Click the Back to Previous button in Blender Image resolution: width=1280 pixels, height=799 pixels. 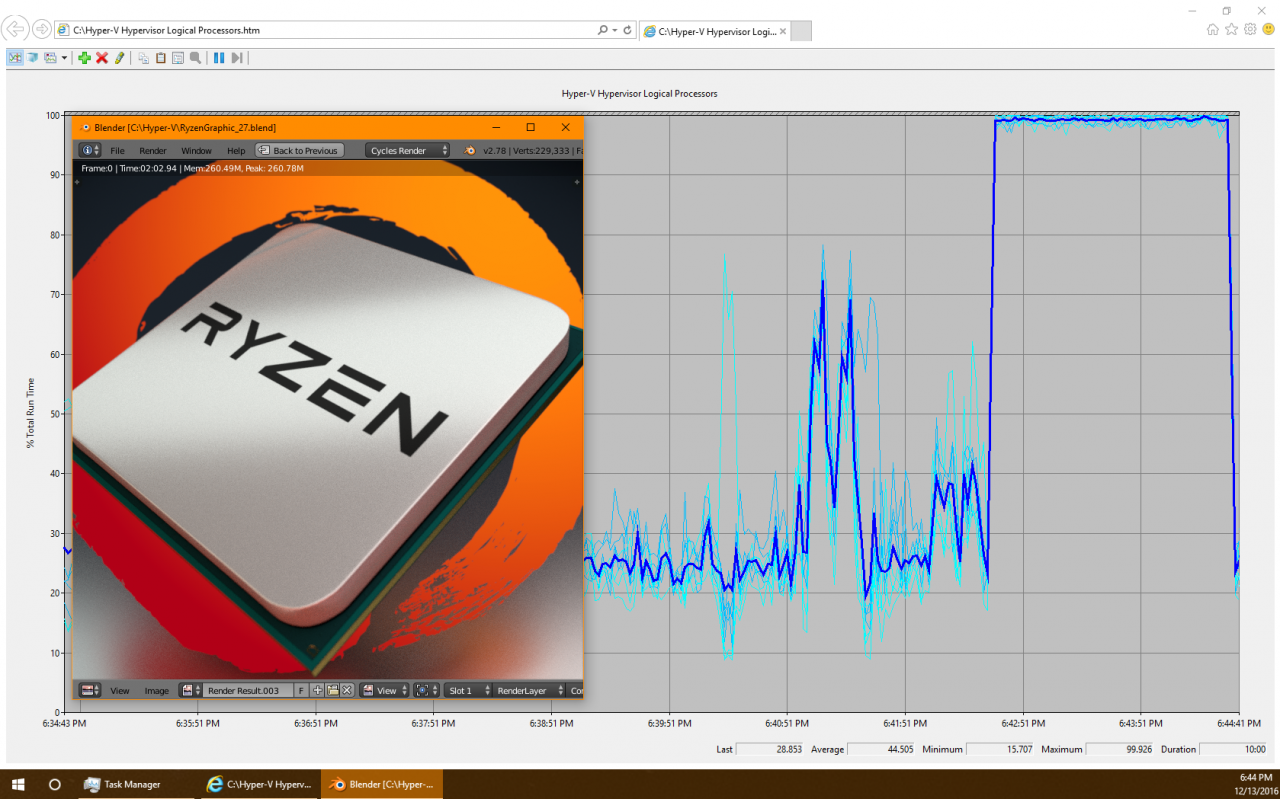point(299,150)
